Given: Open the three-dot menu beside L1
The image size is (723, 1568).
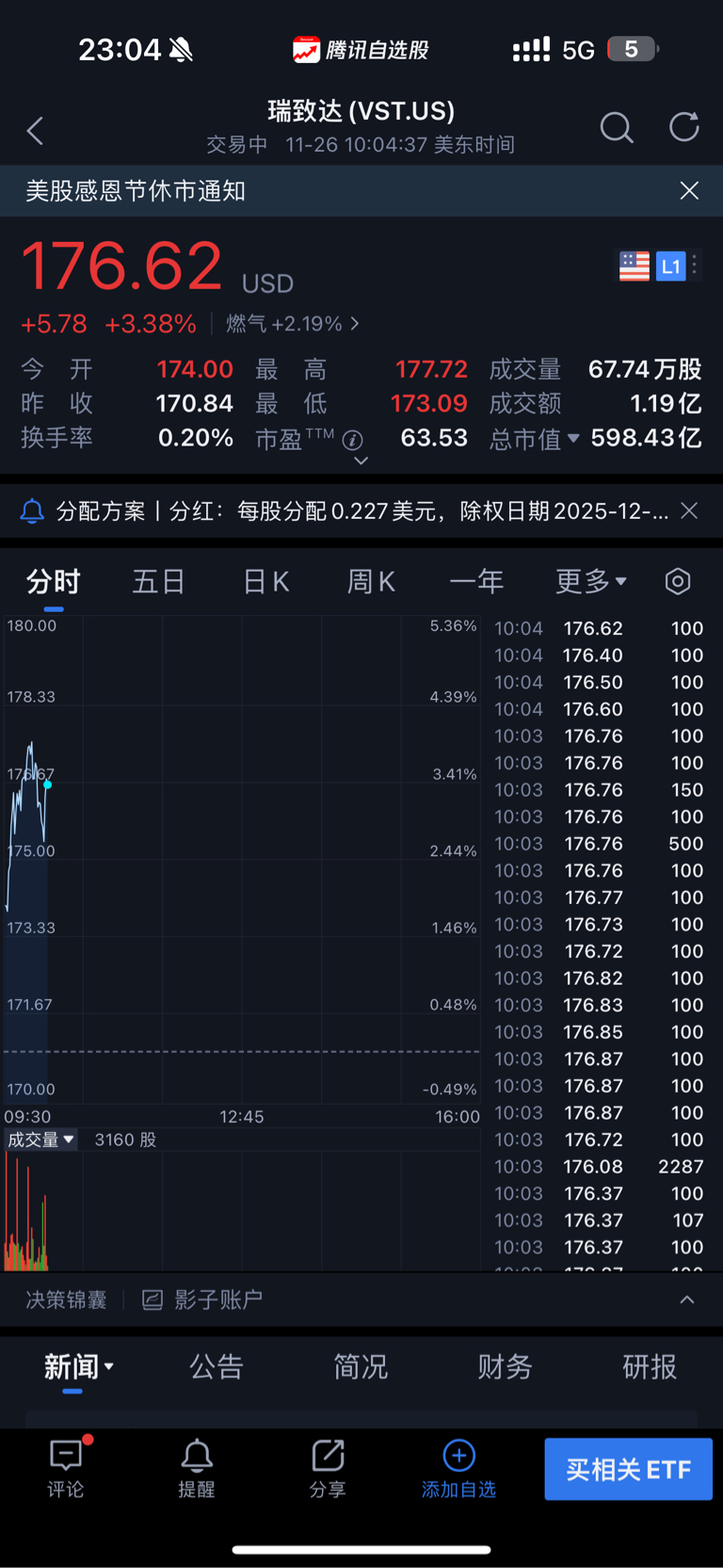Looking at the screenshot, I should (695, 266).
